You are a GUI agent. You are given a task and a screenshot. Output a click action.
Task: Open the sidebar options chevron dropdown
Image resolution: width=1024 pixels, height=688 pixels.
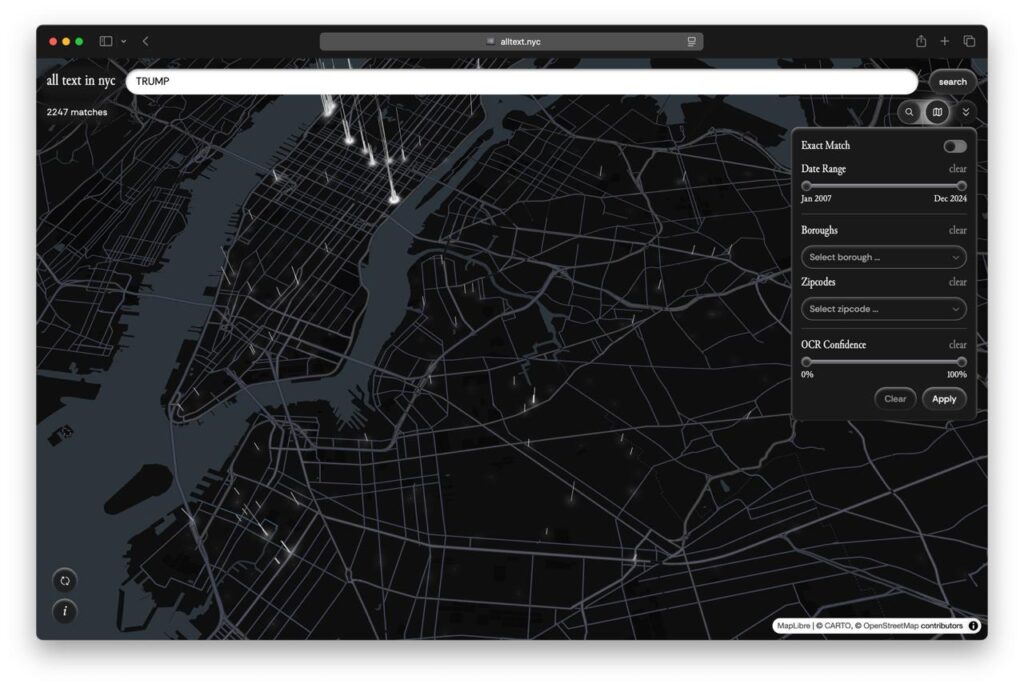coord(123,41)
